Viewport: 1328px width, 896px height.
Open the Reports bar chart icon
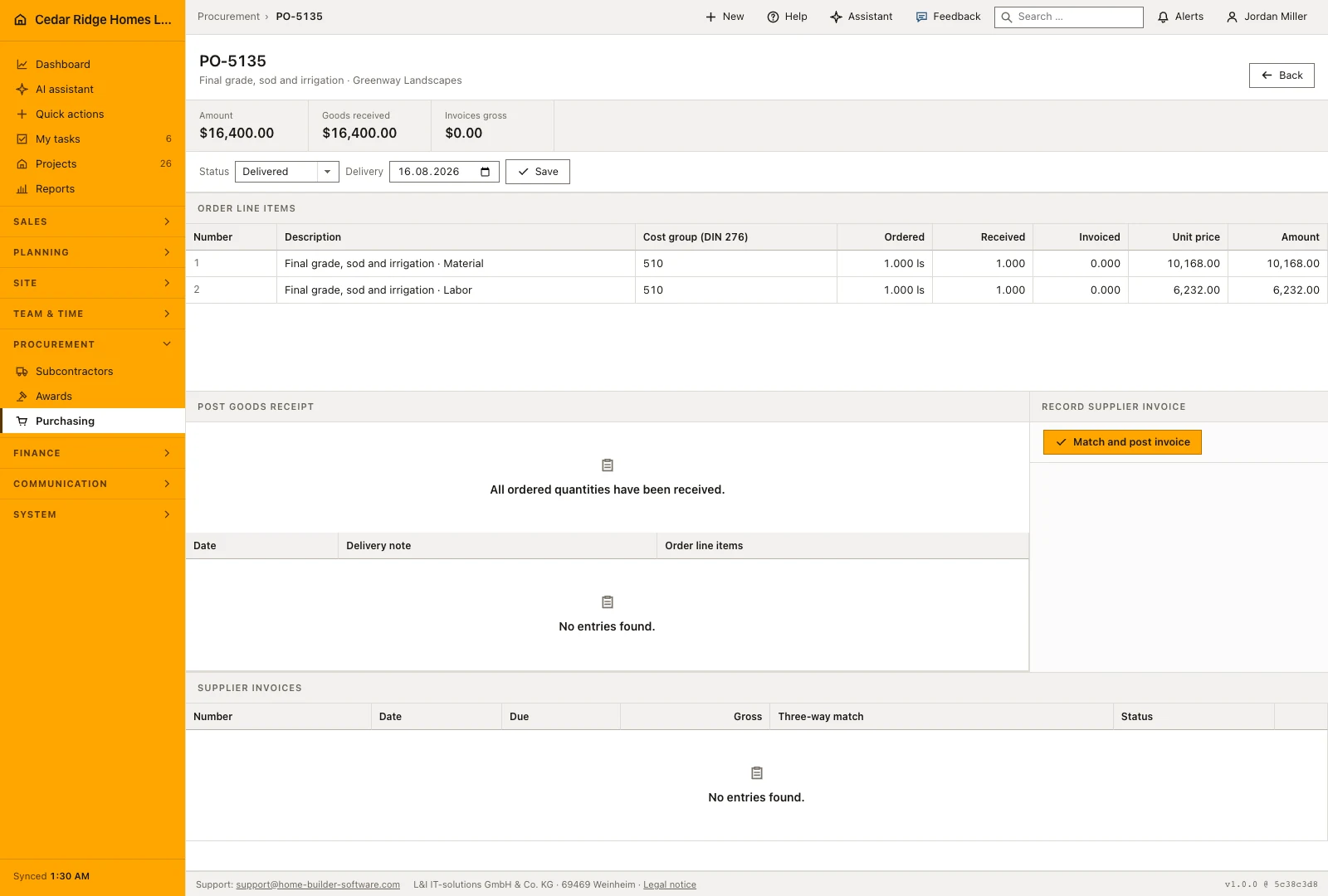tap(22, 189)
